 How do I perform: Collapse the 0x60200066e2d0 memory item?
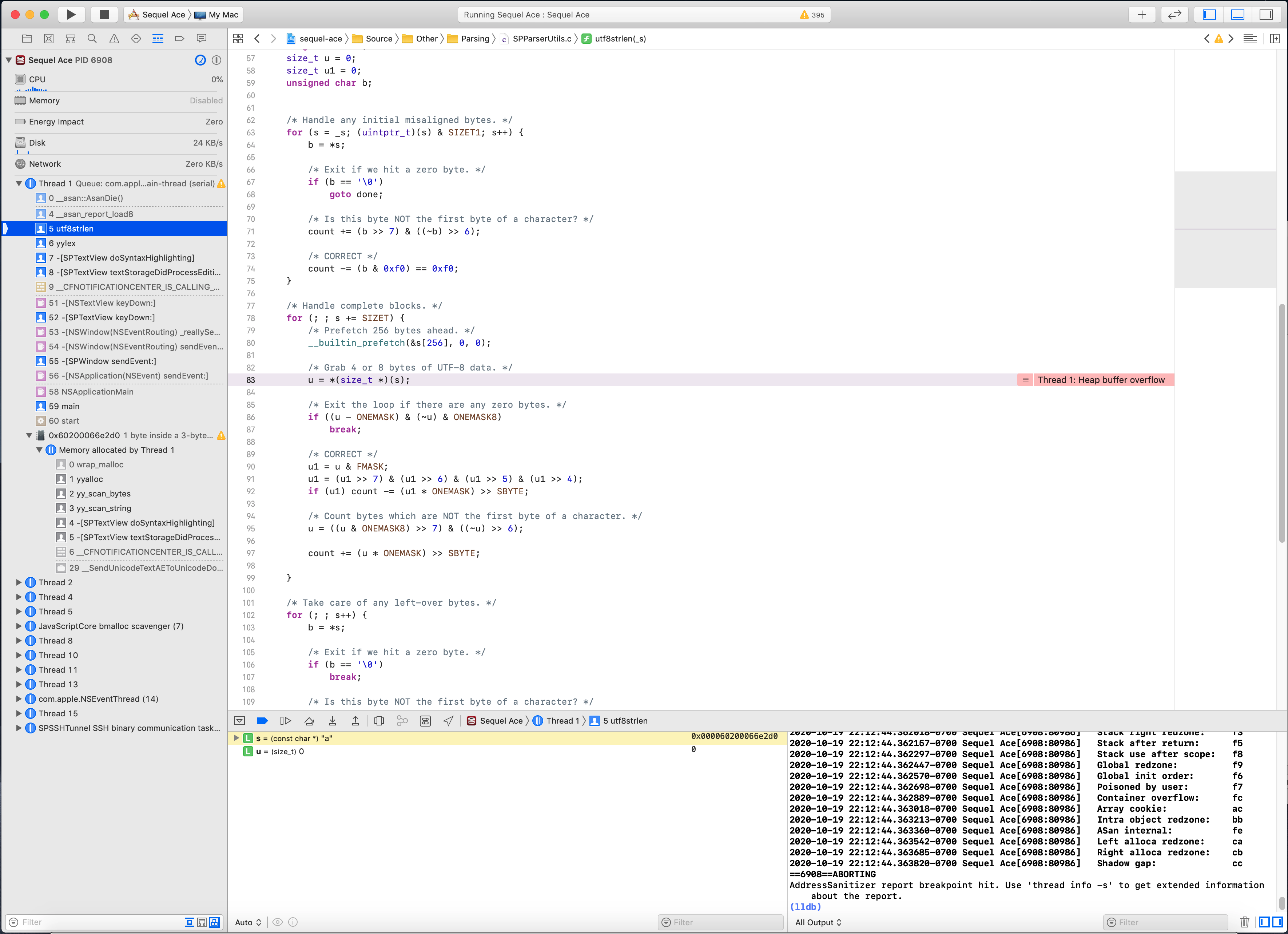[x=29, y=435]
